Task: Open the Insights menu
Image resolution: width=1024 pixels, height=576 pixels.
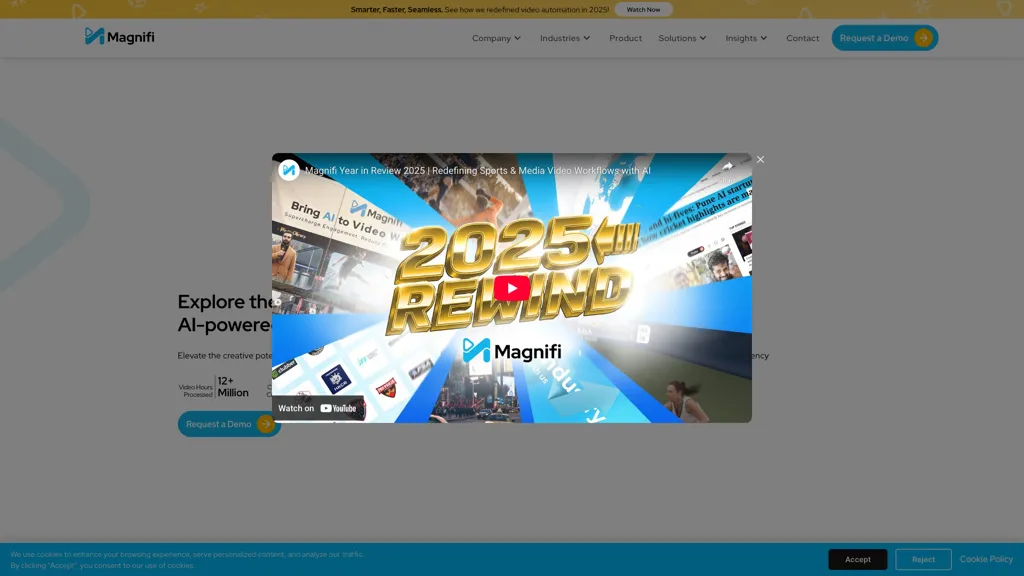Action: 745,38
